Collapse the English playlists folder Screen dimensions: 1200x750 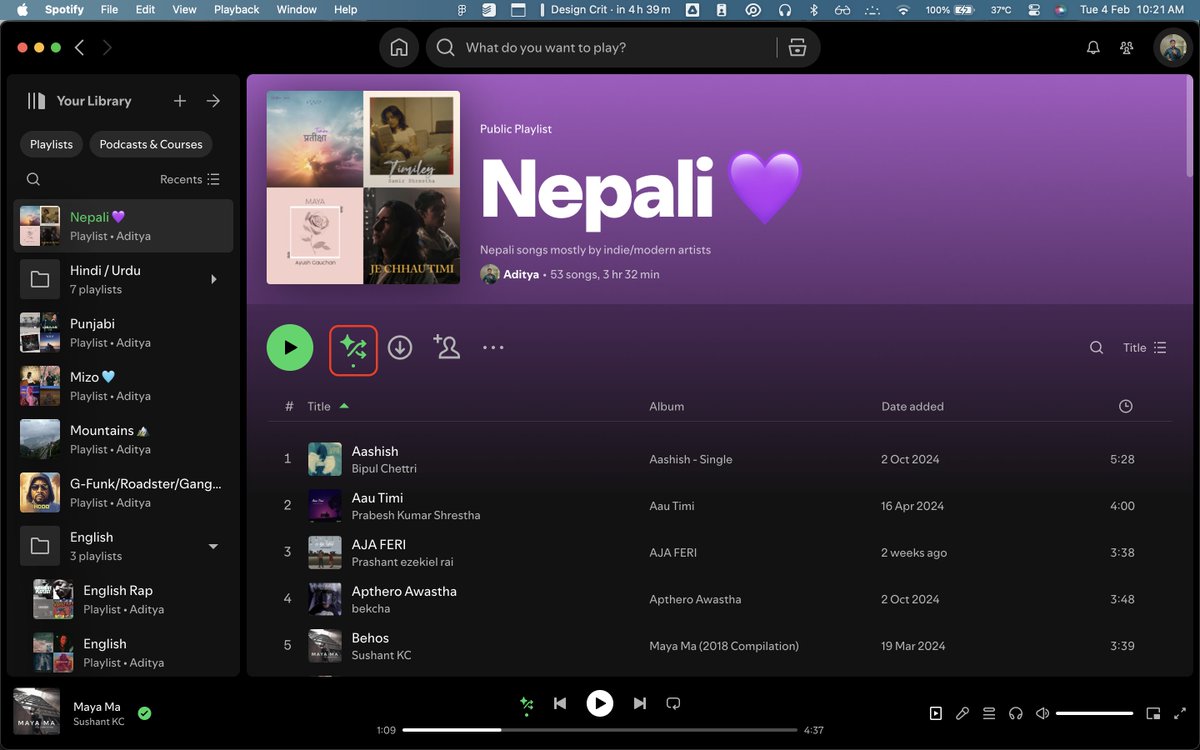[213, 546]
